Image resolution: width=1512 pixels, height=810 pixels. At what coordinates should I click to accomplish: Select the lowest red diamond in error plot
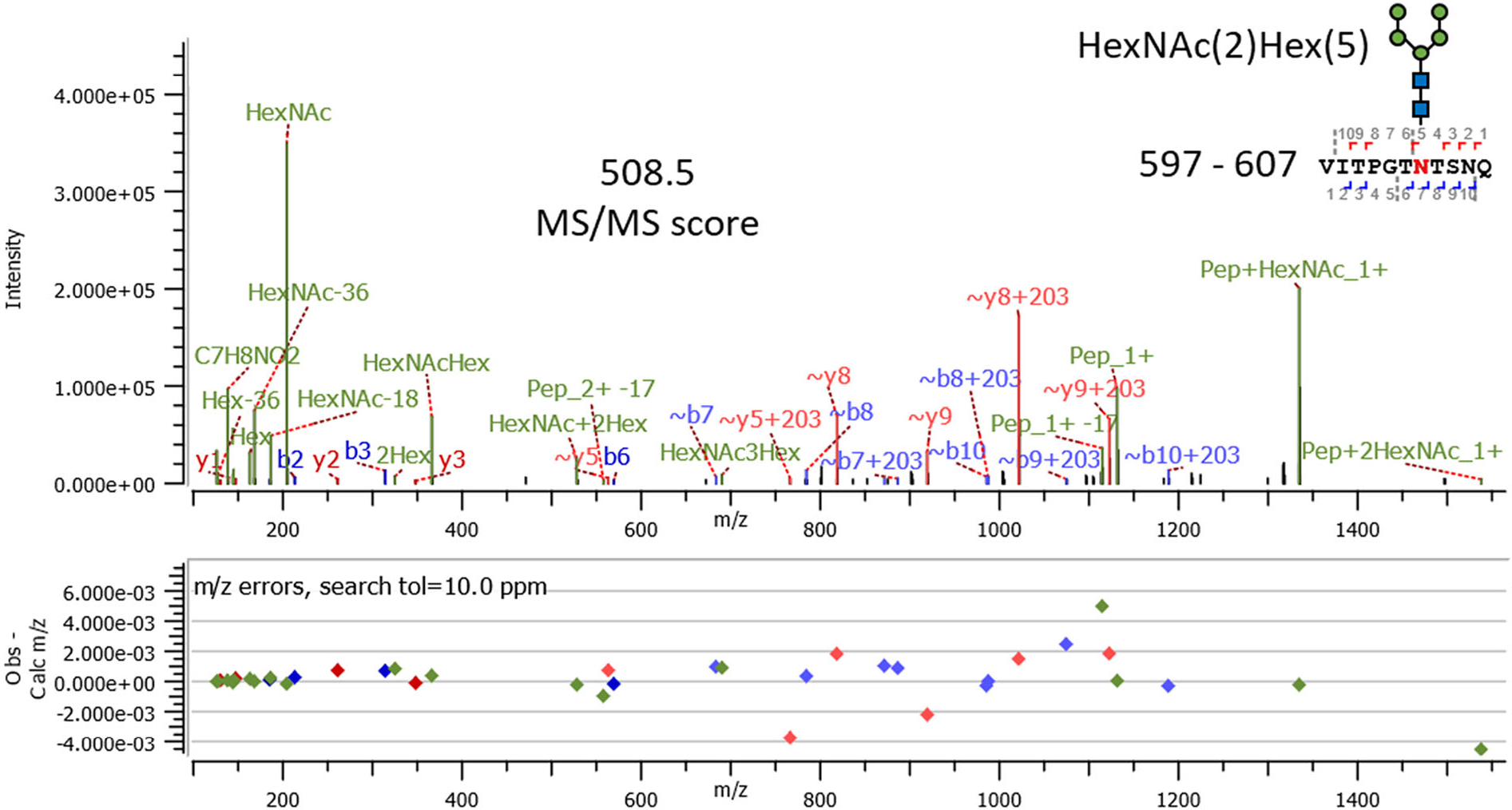[x=790, y=737]
